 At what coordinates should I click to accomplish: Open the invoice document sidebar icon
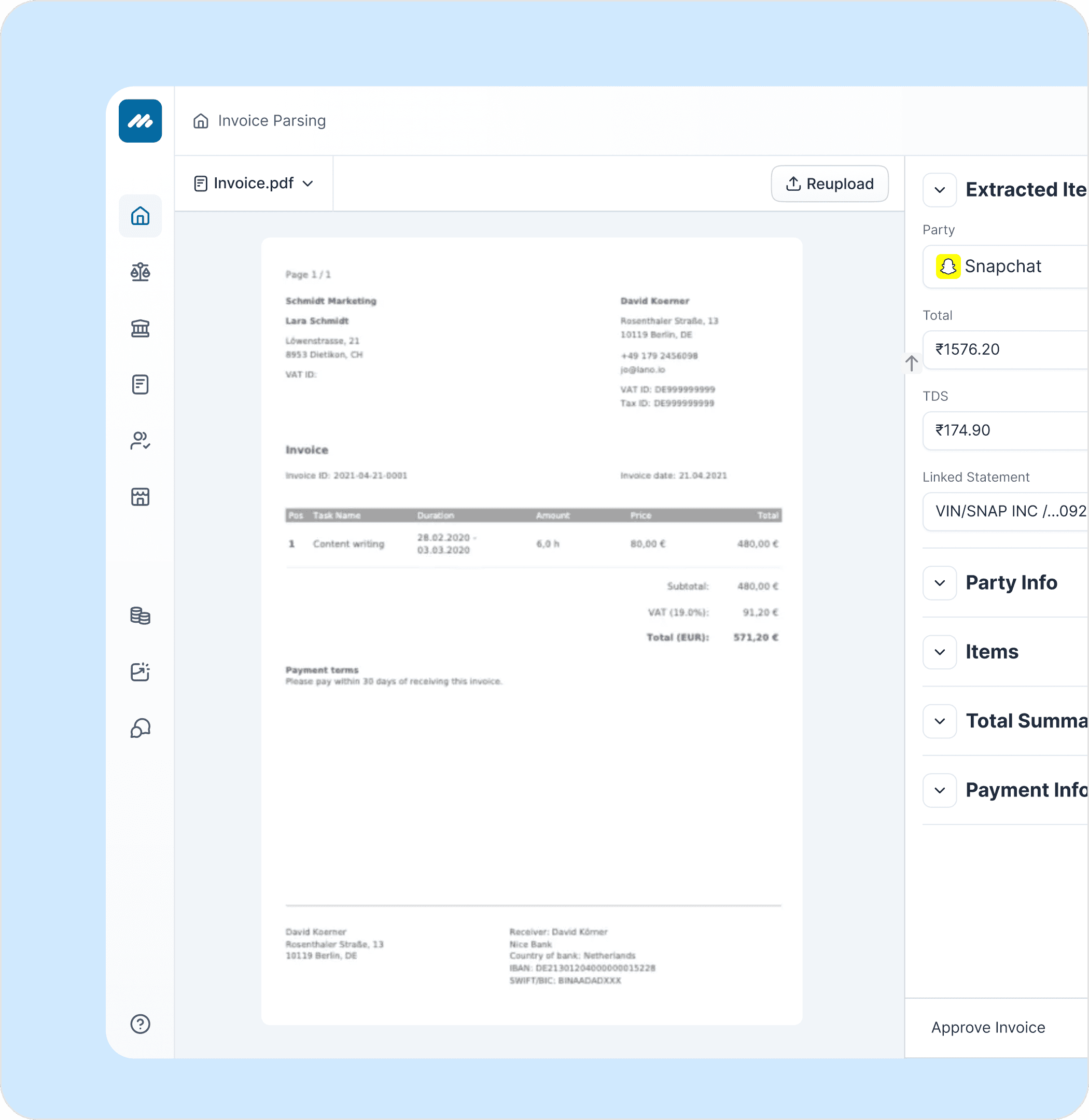click(x=140, y=384)
